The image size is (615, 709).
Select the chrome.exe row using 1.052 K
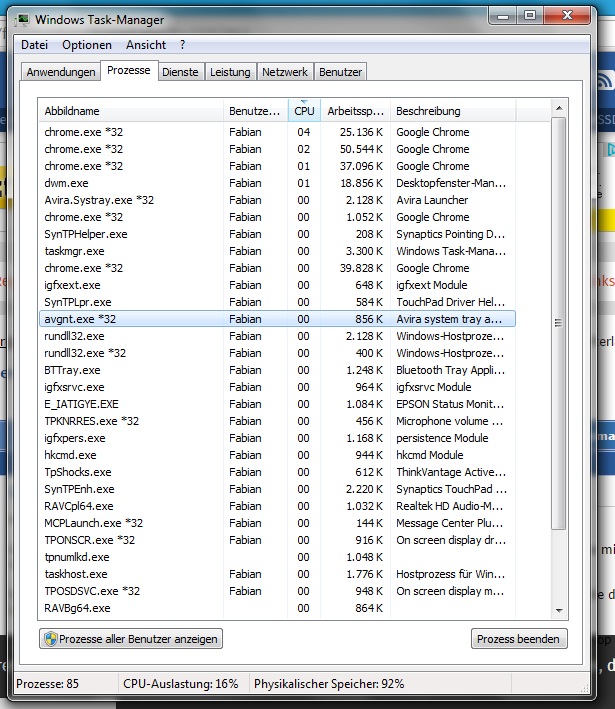pos(277,217)
